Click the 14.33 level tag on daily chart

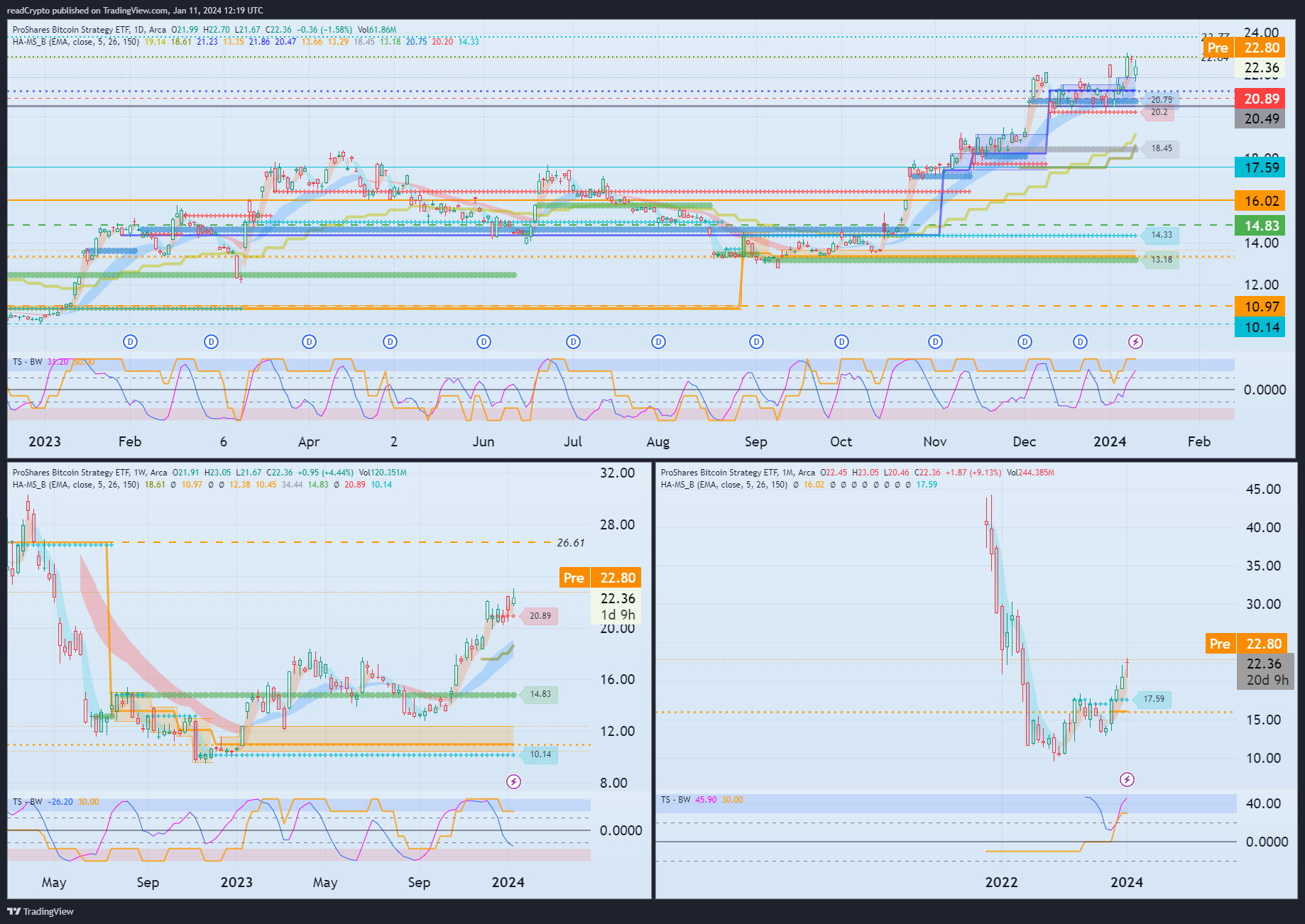tap(1161, 235)
